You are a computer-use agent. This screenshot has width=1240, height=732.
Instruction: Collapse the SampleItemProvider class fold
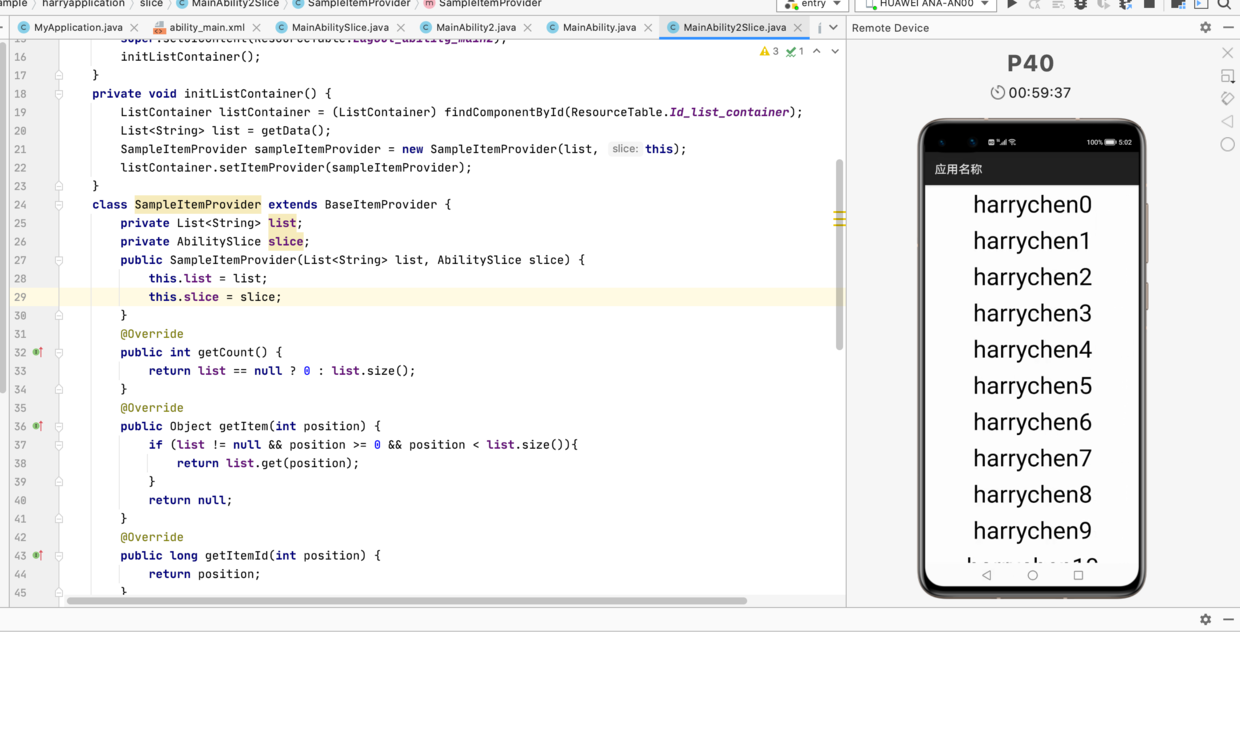point(59,204)
